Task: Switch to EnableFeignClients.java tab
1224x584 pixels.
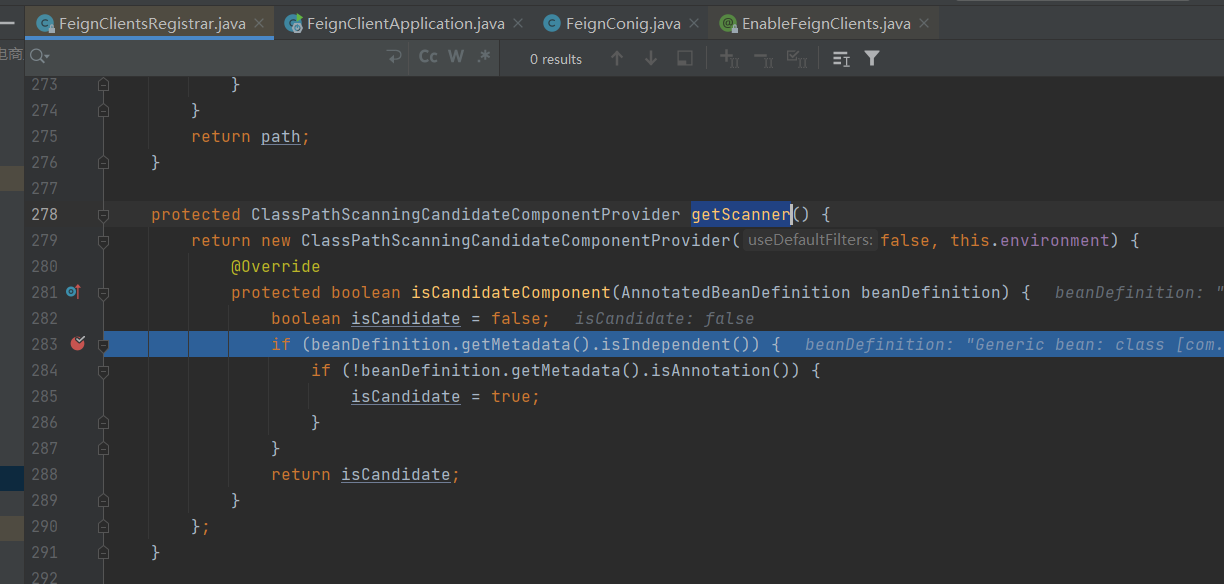Action: pyautogui.click(x=825, y=23)
